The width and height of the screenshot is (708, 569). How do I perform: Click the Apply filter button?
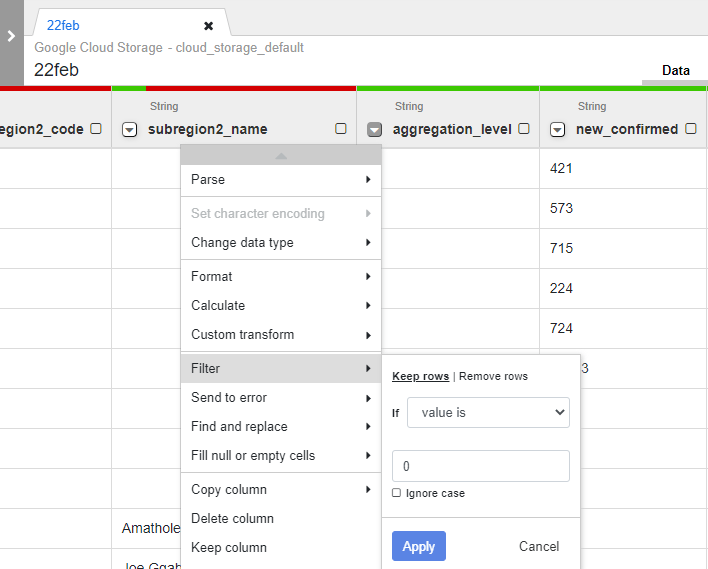click(x=418, y=546)
